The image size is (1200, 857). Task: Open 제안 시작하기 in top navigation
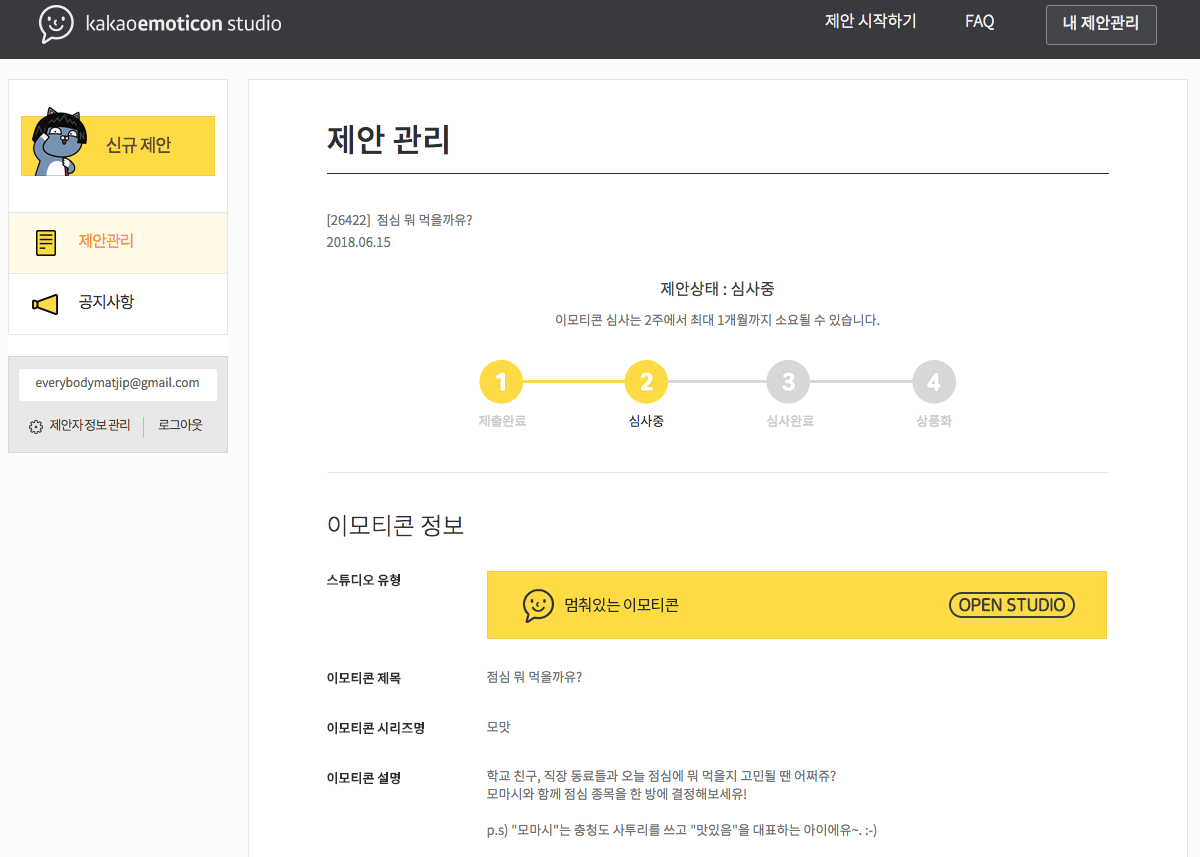point(870,22)
